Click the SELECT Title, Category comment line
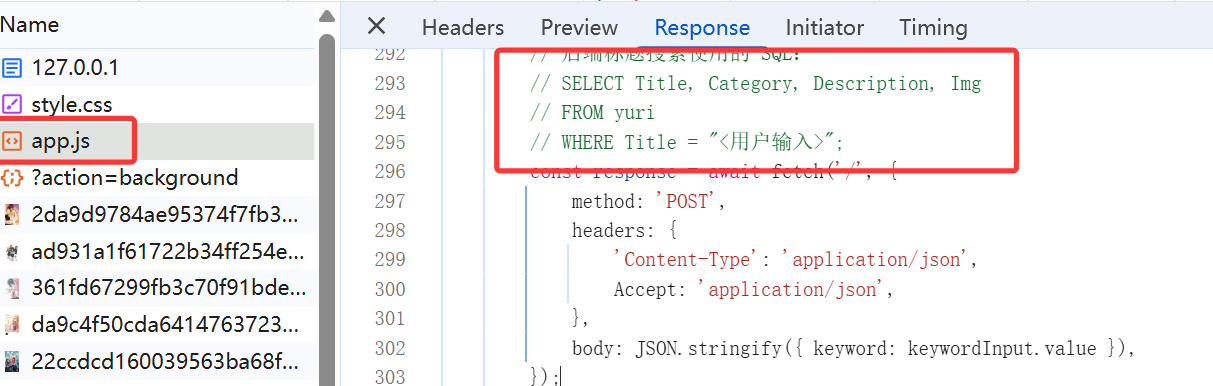This screenshot has height=386, width=1213. (756, 84)
